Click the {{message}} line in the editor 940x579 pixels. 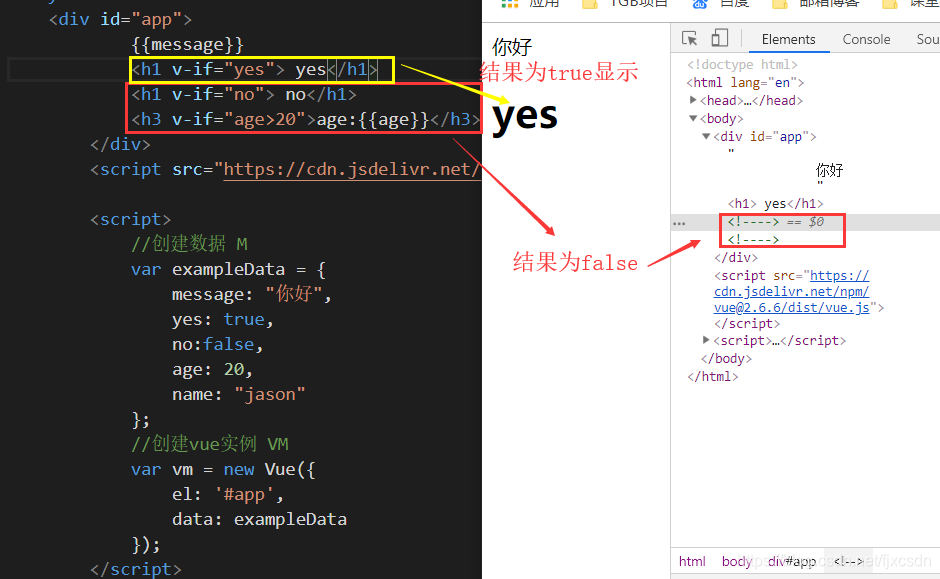tap(187, 44)
